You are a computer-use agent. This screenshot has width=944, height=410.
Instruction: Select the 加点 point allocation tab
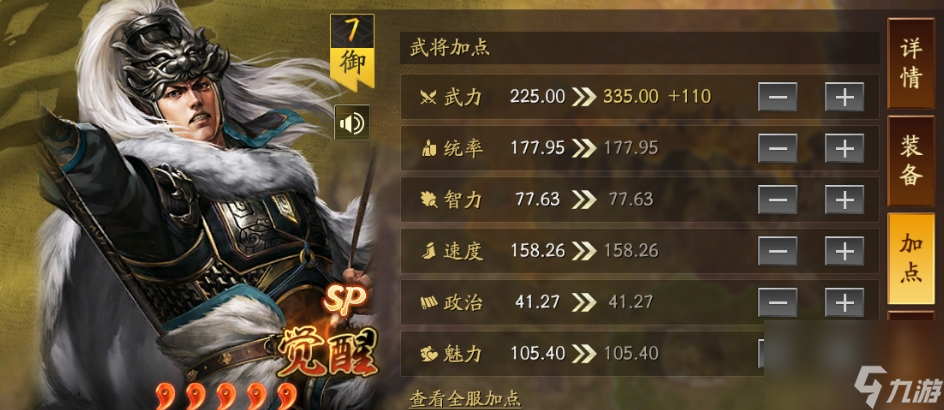tap(911, 258)
